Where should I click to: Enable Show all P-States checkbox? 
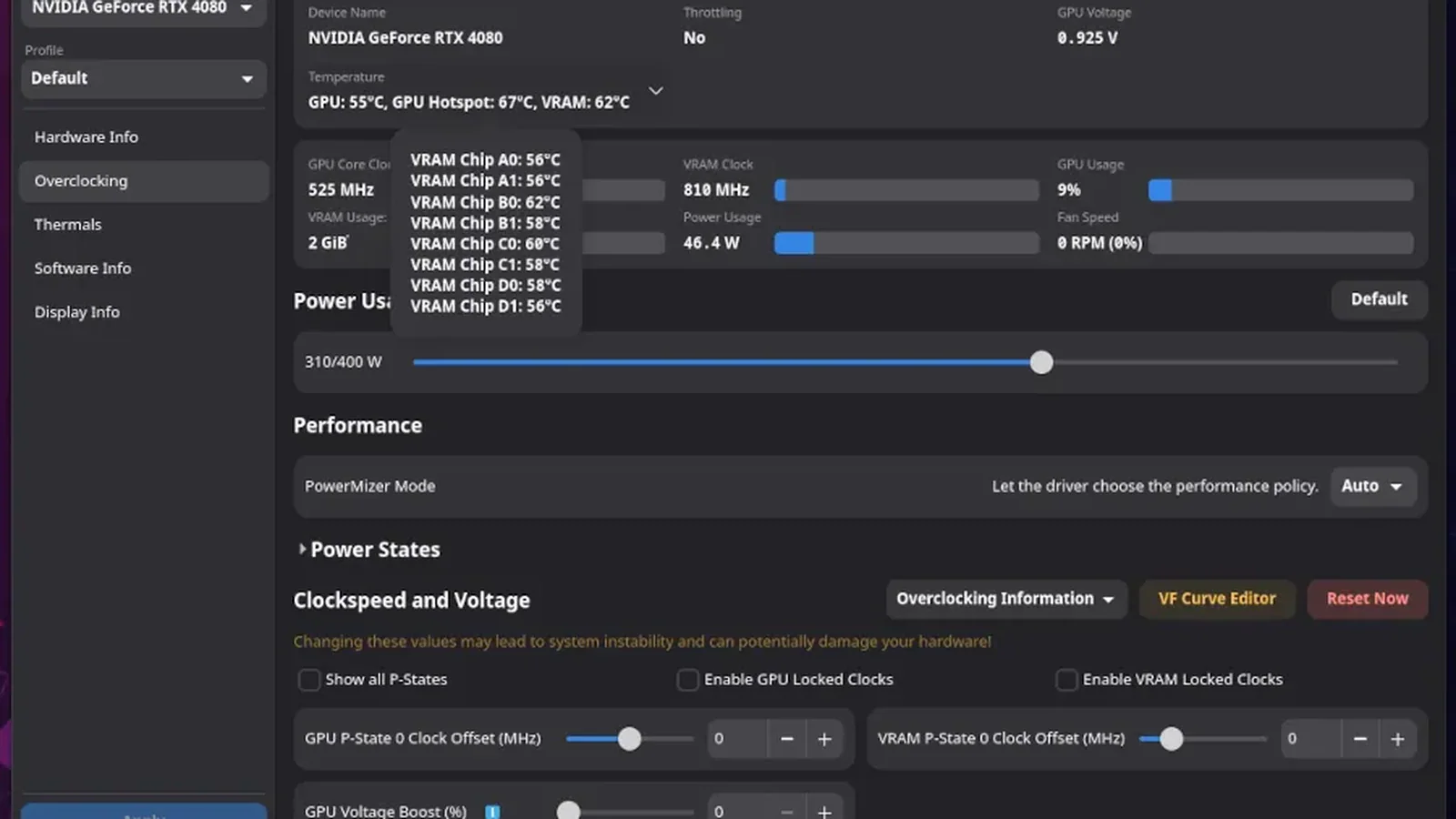[309, 680]
